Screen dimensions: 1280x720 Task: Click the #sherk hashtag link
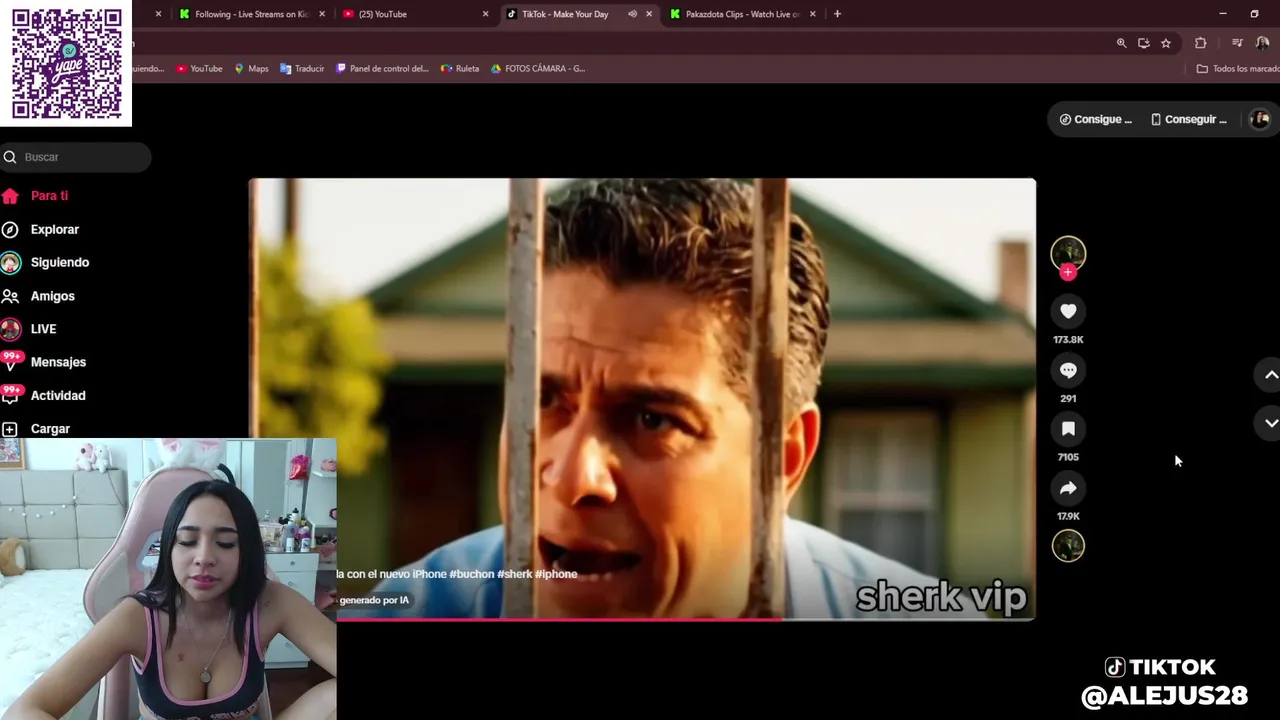[514, 574]
